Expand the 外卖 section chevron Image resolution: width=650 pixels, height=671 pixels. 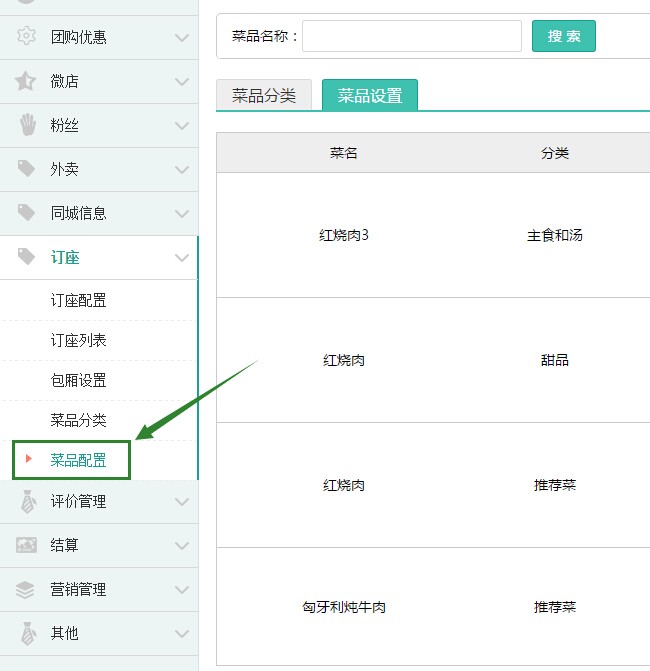click(x=182, y=170)
